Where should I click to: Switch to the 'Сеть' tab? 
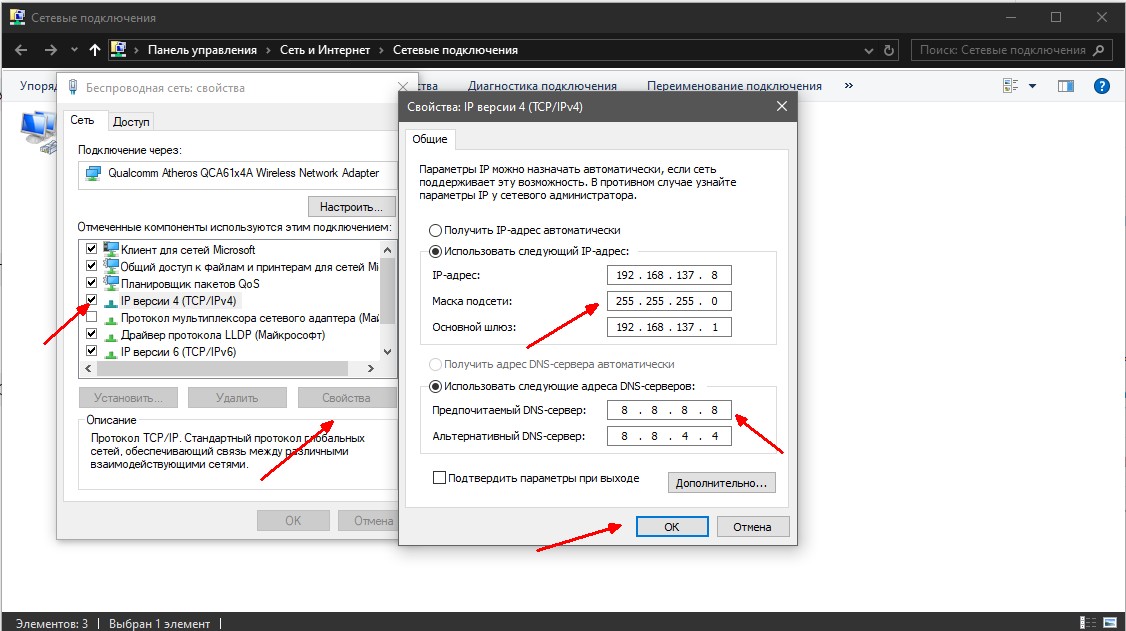(x=82, y=121)
